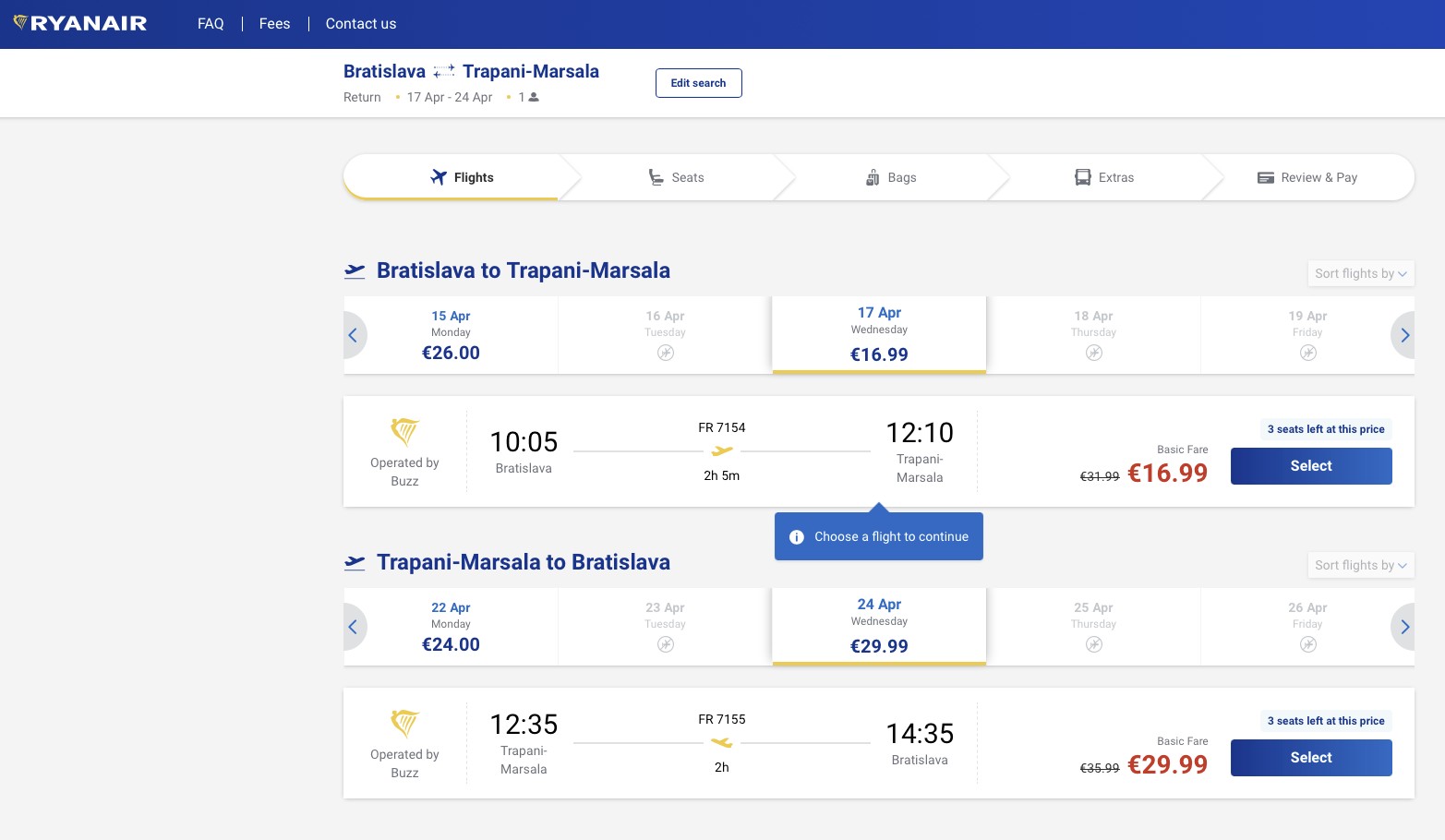Image resolution: width=1445 pixels, height=840 pixels.
Task: Open the return Sort flights by dropdown
Action: [x=1360, y=565]
